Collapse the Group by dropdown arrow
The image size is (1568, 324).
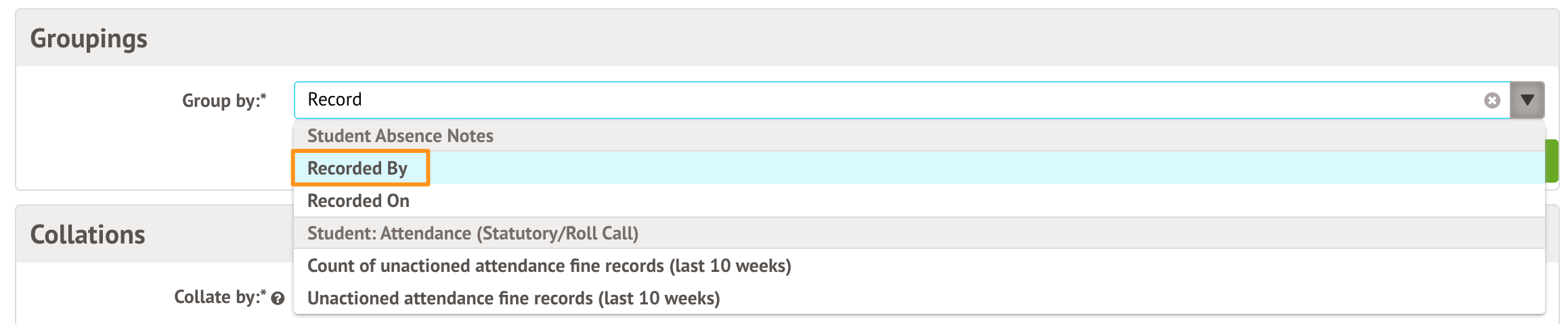coord(1527,100)
